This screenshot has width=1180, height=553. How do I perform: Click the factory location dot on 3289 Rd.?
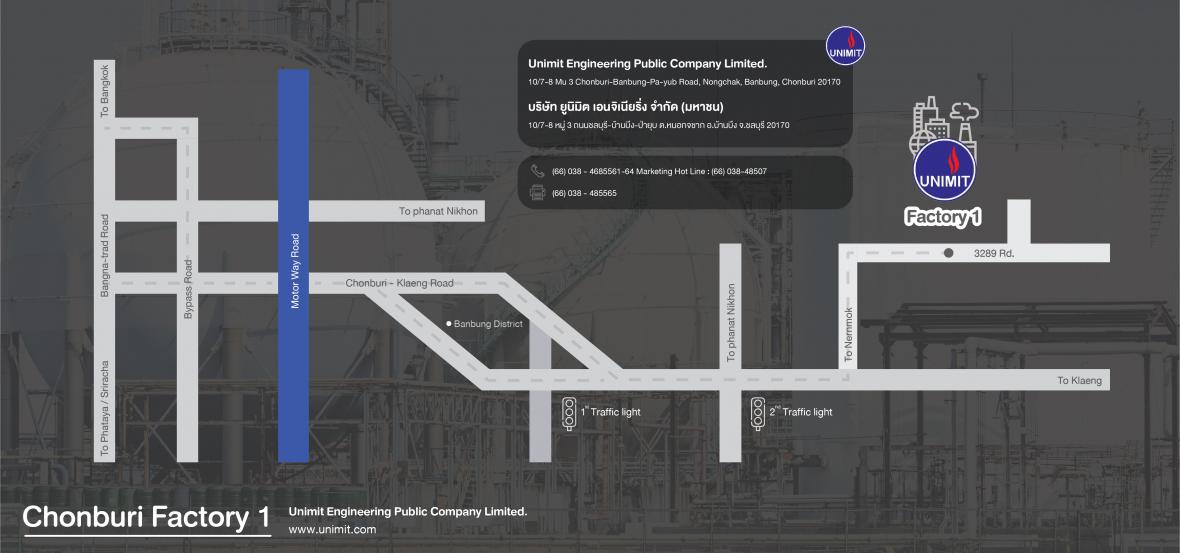[948, 253]
